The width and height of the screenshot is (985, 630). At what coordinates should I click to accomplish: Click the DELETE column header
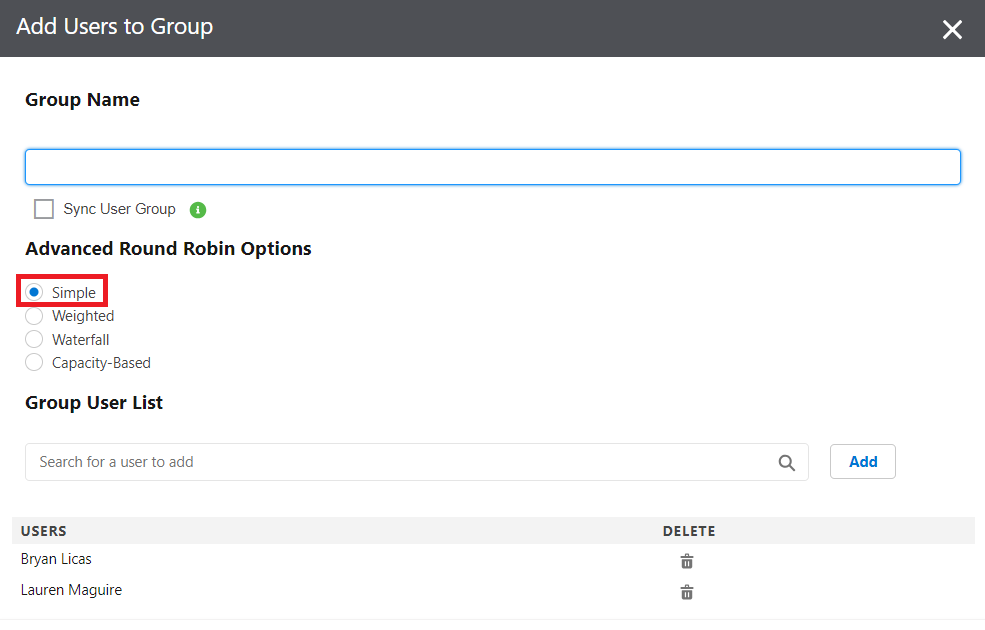[689, 531]
